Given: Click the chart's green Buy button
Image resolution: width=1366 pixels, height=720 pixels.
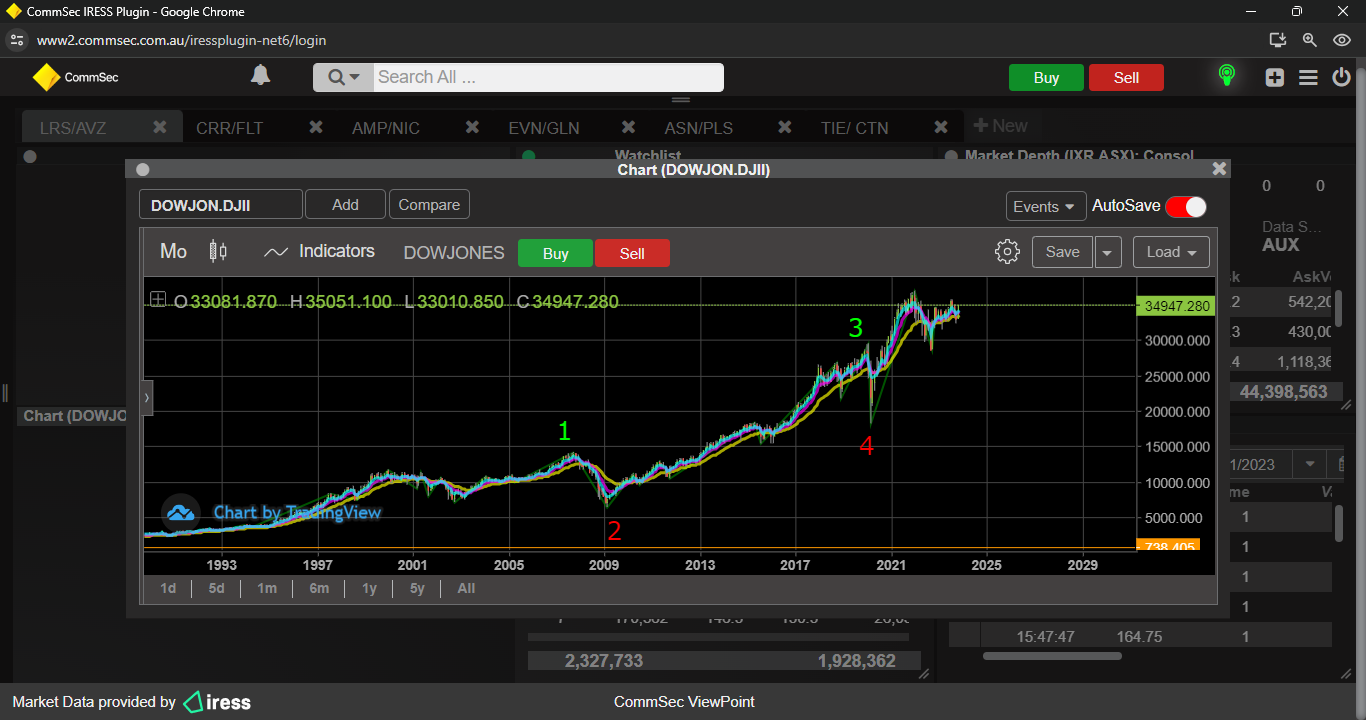Looking at the screenshot, I should [x=555, y=253].
